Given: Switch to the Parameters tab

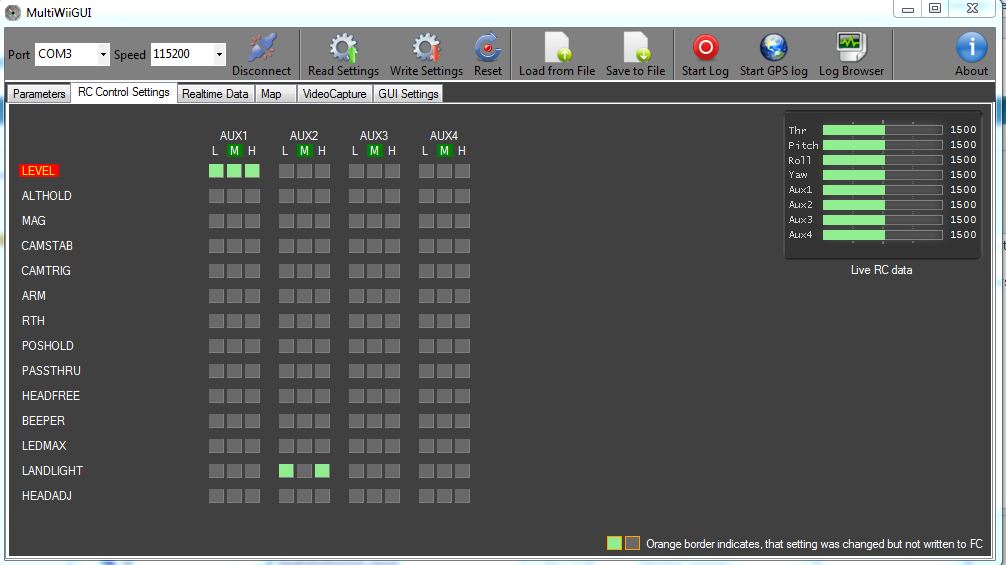Looking at the screenshot, I should coord(39,94).
